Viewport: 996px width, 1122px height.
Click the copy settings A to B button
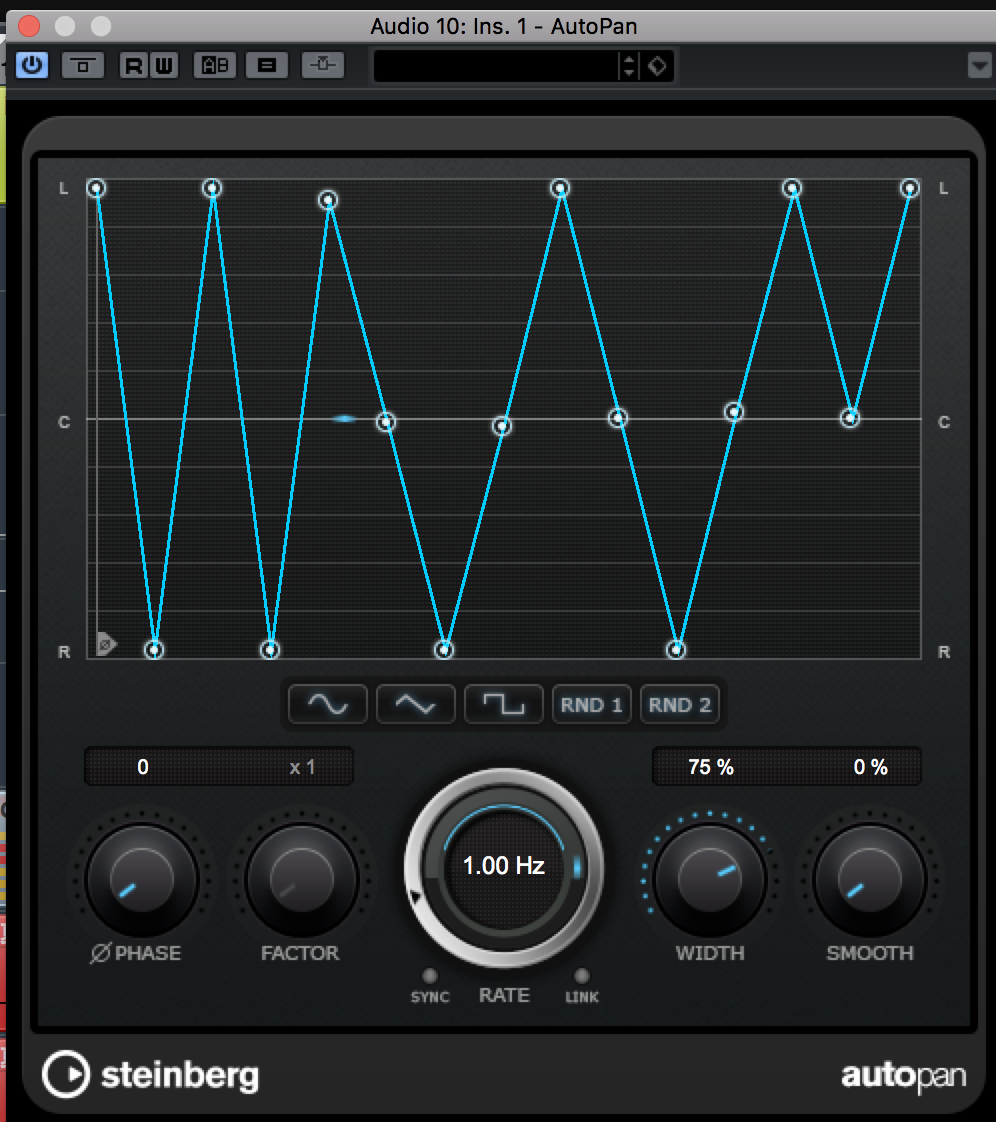coord(267,66)
